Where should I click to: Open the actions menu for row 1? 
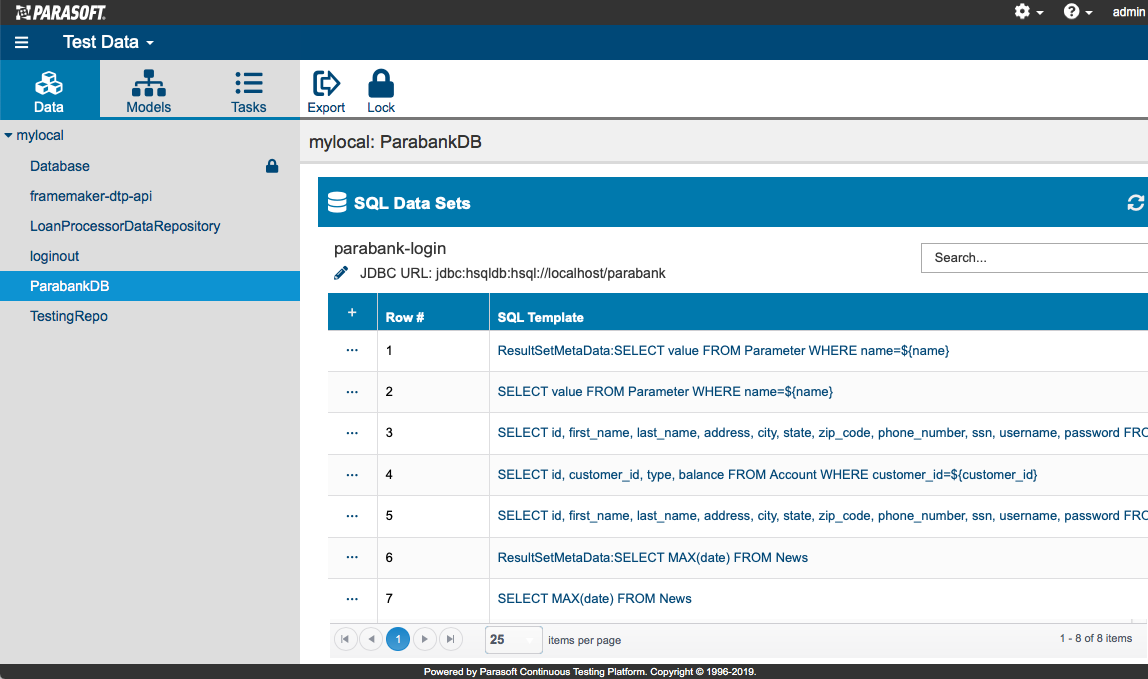tap(352, 350)
